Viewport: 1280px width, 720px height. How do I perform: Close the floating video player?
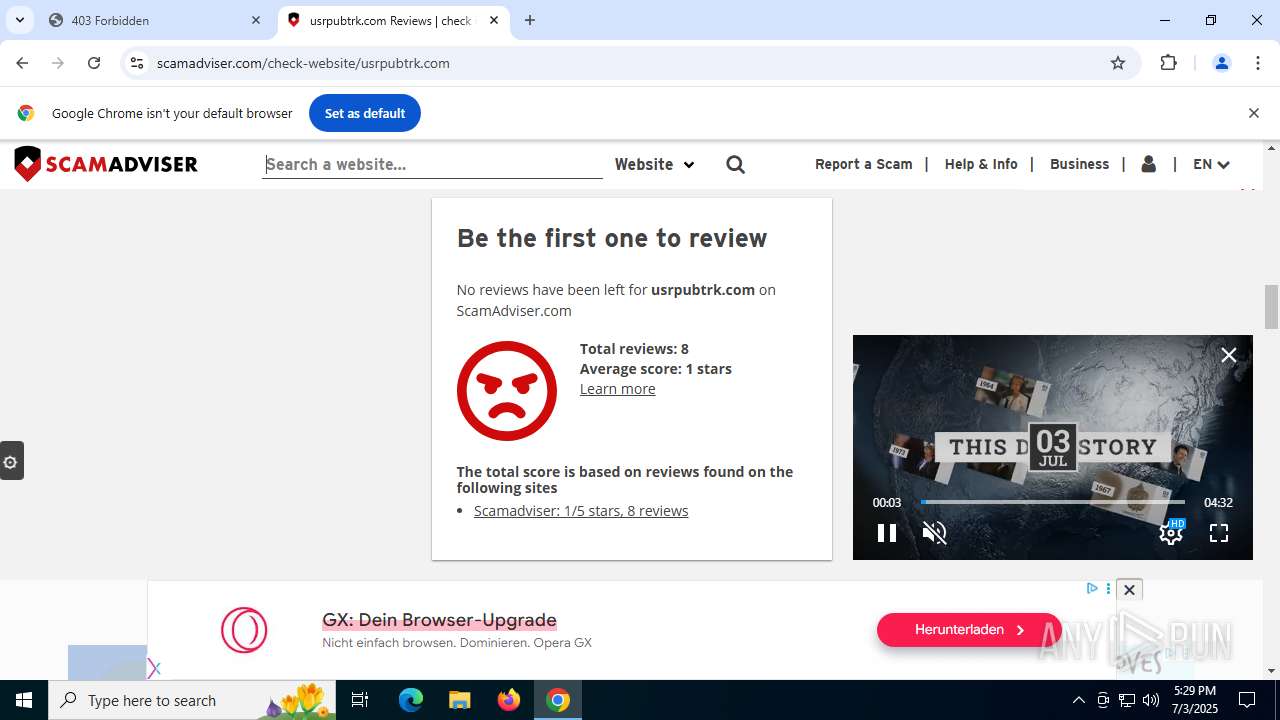pos(1229,355)
